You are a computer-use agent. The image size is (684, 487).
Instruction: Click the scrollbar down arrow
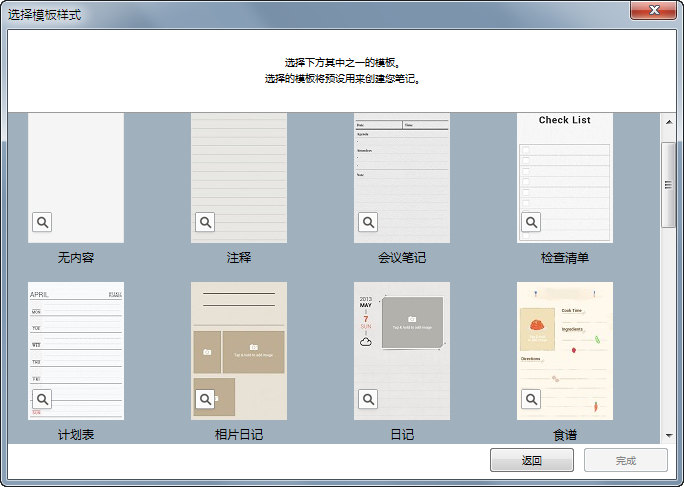click(x=669, y=435)
